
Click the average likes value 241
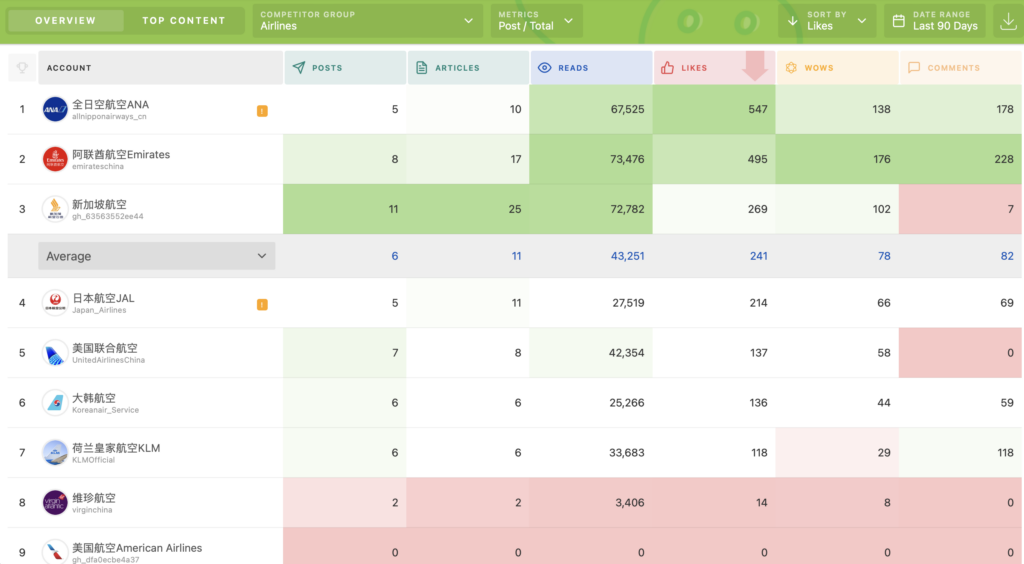point(758,257)
